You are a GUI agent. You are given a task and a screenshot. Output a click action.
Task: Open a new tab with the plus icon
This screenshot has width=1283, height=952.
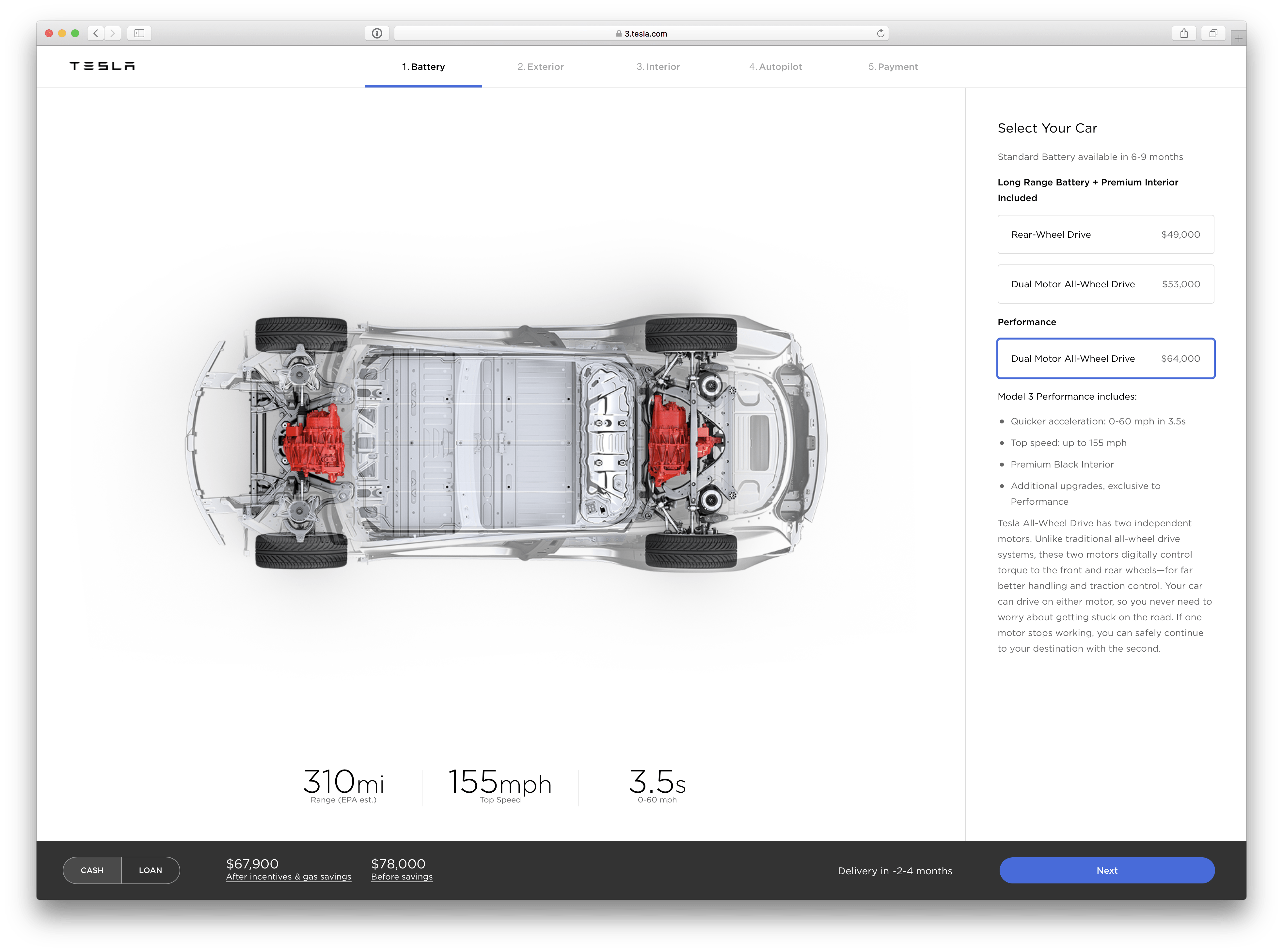(1239, 38)
